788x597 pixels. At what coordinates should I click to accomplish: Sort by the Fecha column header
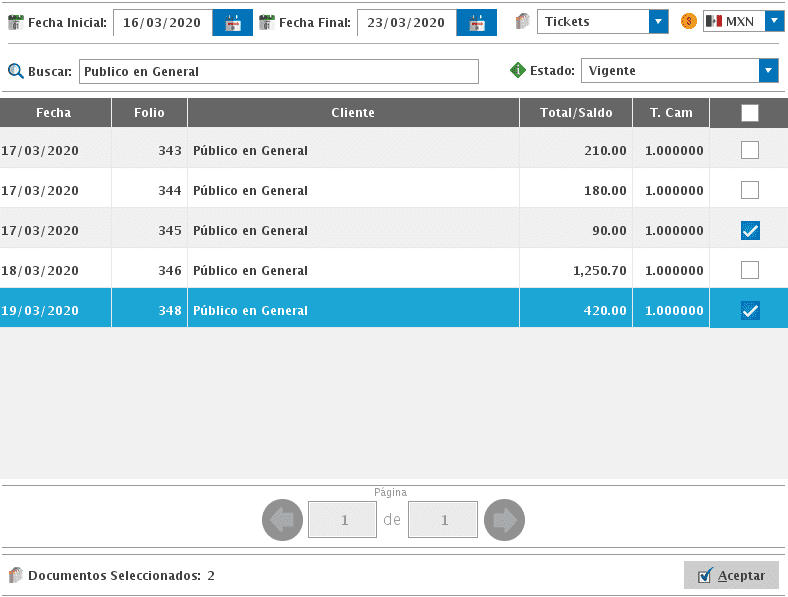54,113
